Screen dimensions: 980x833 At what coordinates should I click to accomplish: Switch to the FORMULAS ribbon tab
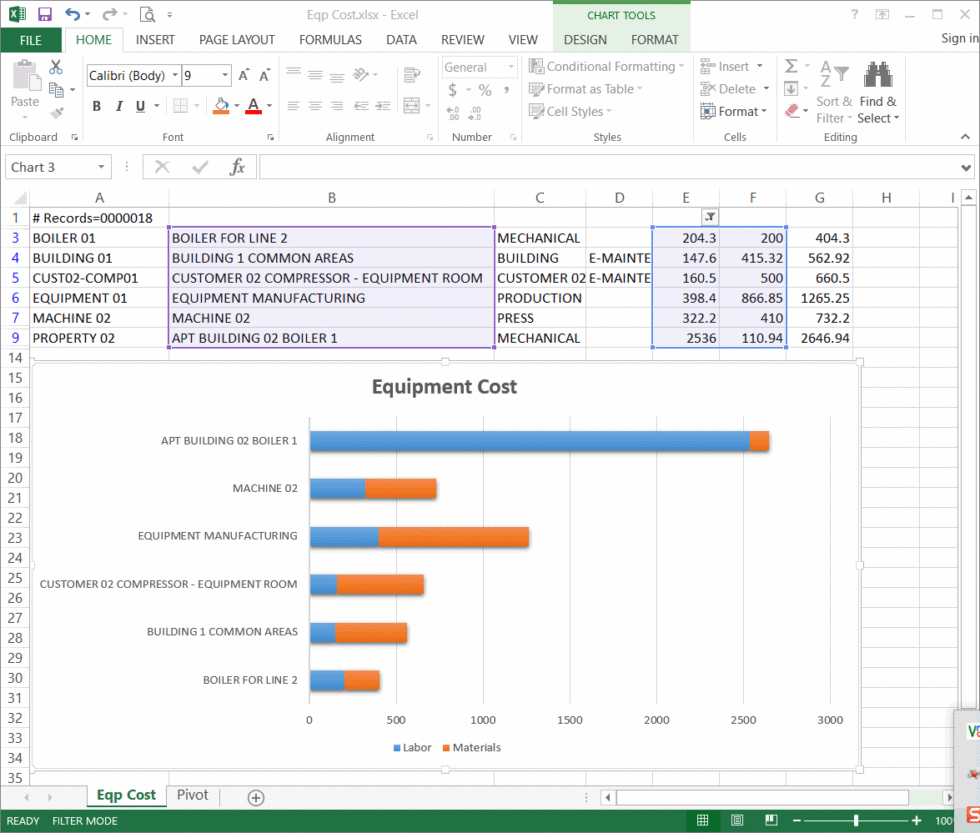point(330,40)
